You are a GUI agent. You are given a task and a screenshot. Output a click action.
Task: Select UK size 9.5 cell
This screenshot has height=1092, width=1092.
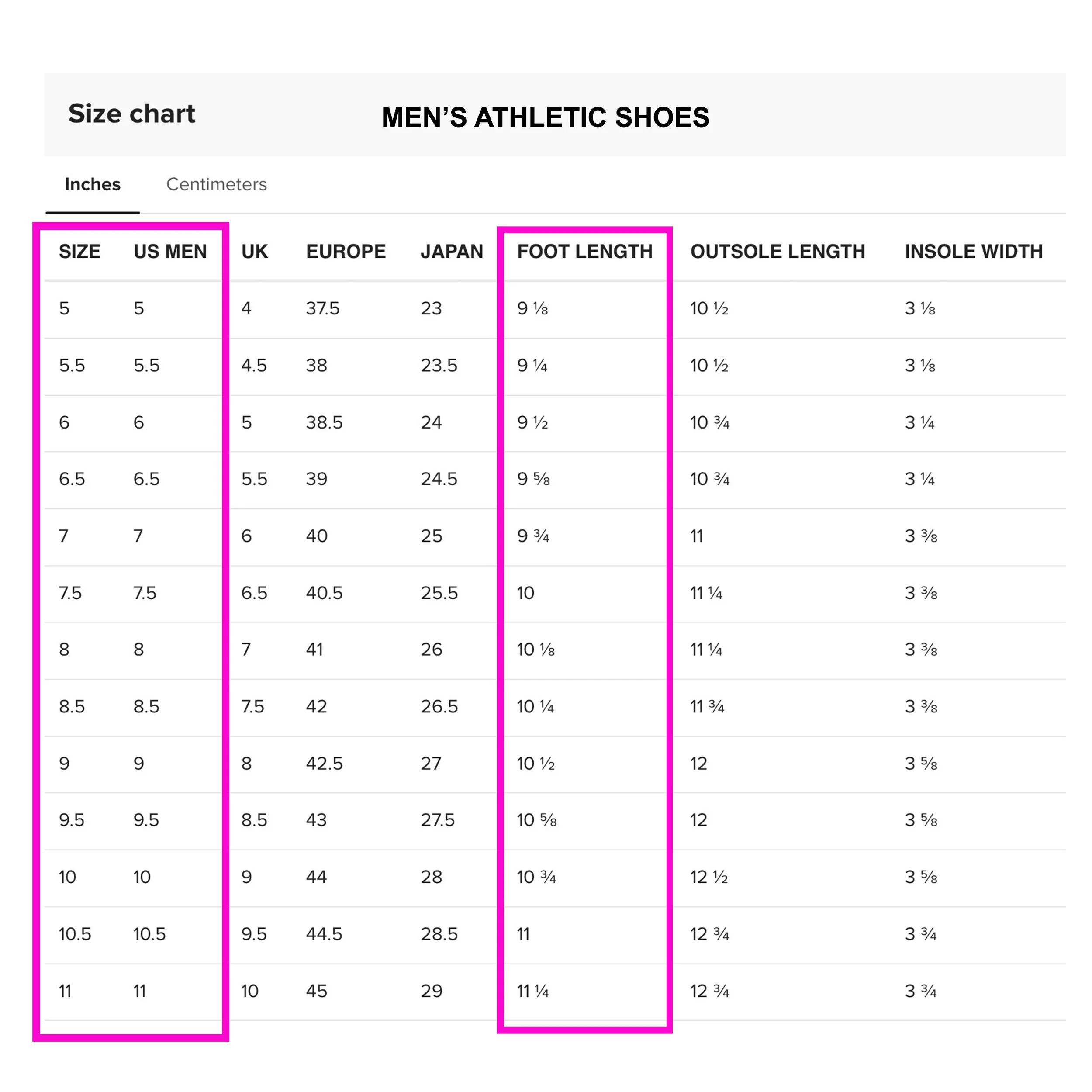[x=254, y=934]
